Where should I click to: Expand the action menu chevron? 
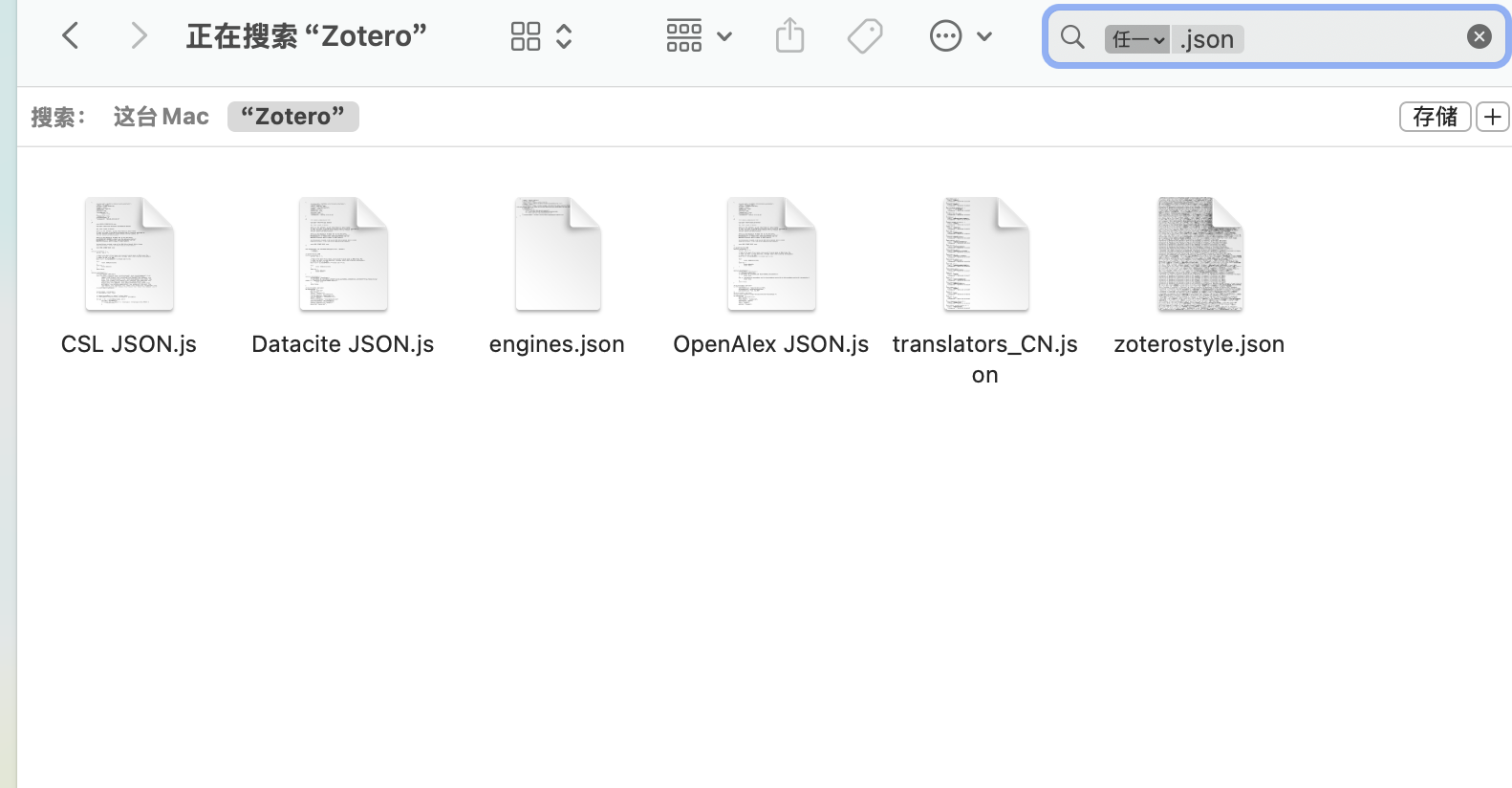pyautogui.click(x=984, y=36)
